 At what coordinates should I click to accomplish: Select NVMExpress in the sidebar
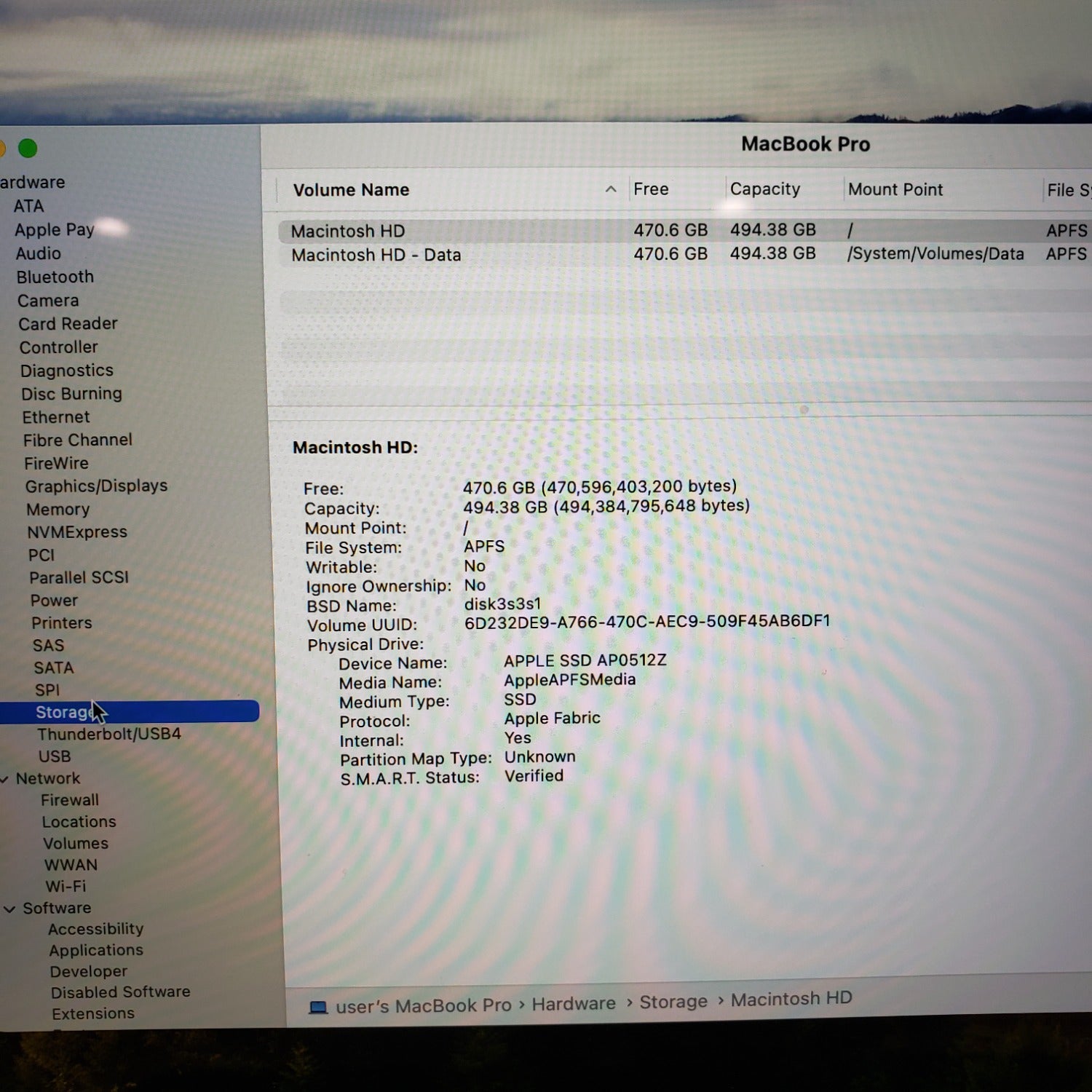(77, 531)
